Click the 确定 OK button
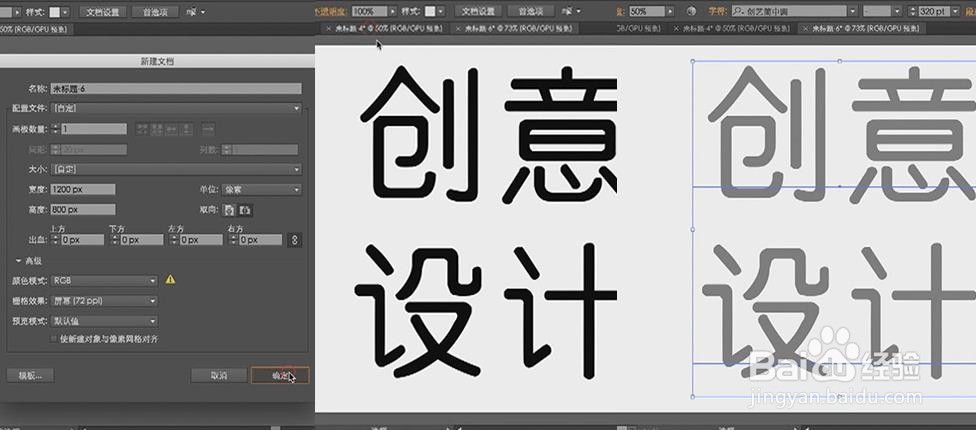Viewport: 976px width, 430px height. [x=280, y=375]
